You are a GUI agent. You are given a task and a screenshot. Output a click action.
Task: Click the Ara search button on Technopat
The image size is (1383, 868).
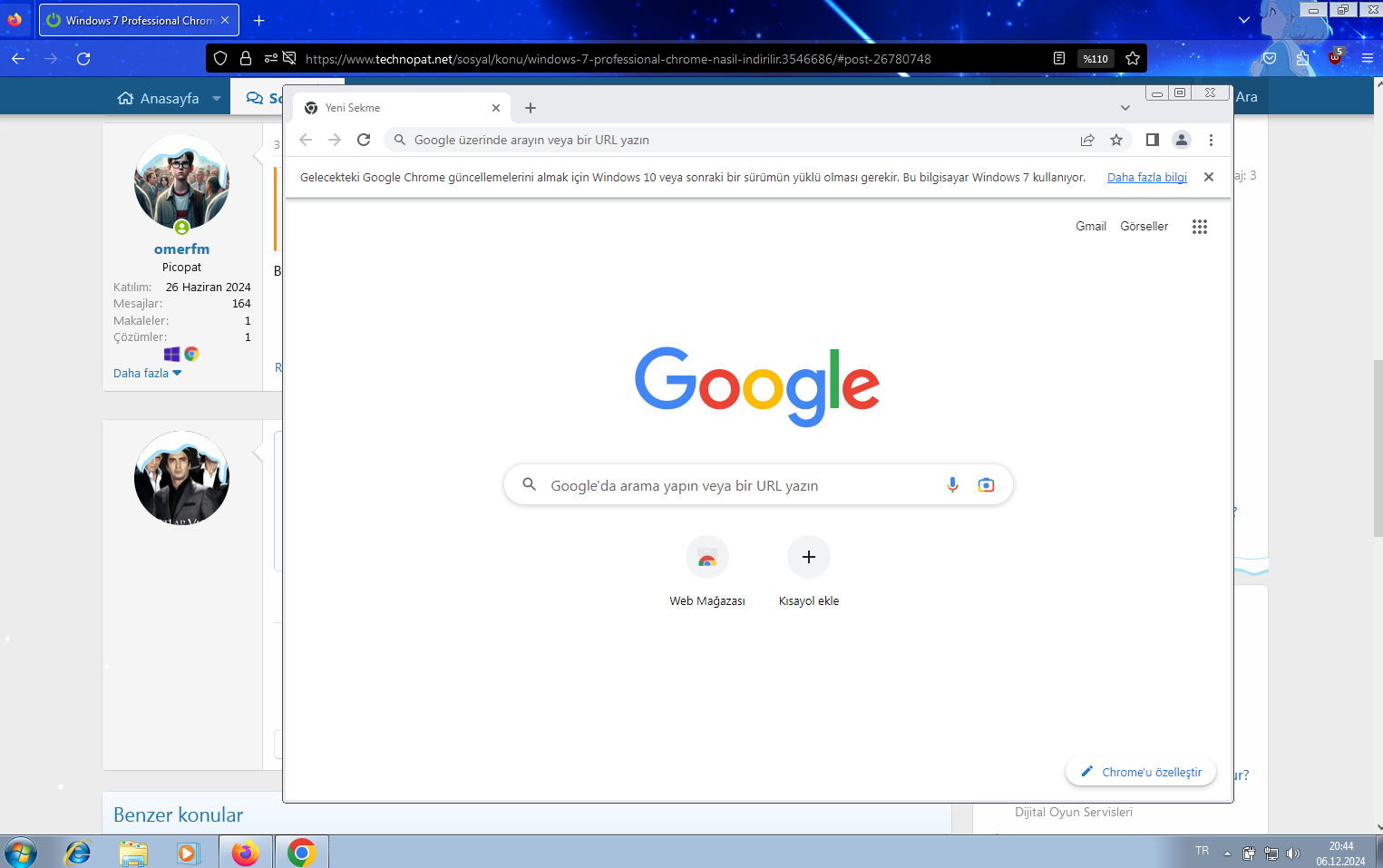(x=1247, y=97)
